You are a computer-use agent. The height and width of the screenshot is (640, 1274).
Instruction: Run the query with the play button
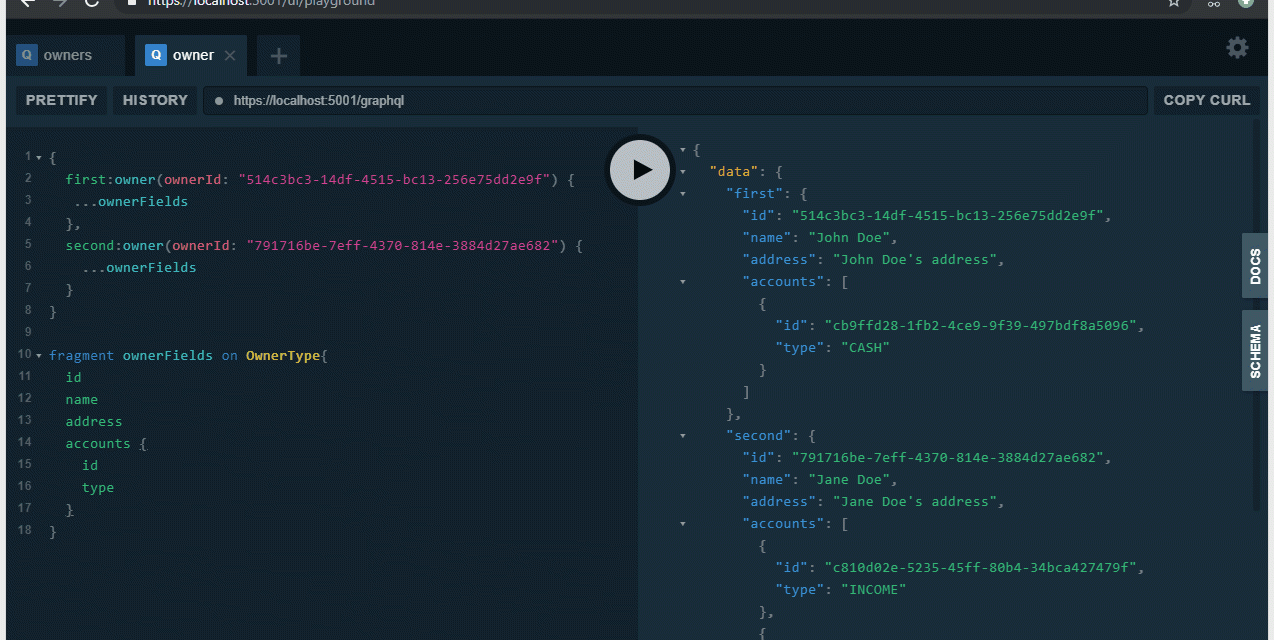pyautogui.click(x=642, y=170)
